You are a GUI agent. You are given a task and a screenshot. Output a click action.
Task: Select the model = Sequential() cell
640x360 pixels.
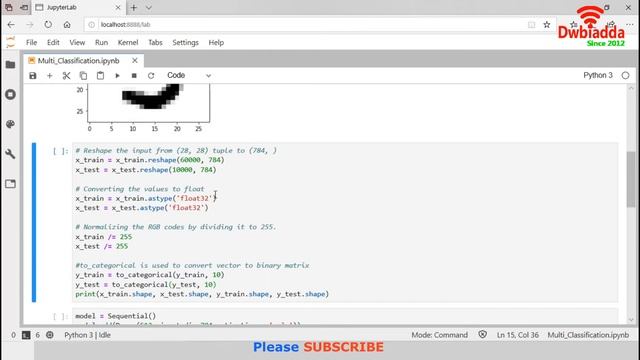point(345,317)
